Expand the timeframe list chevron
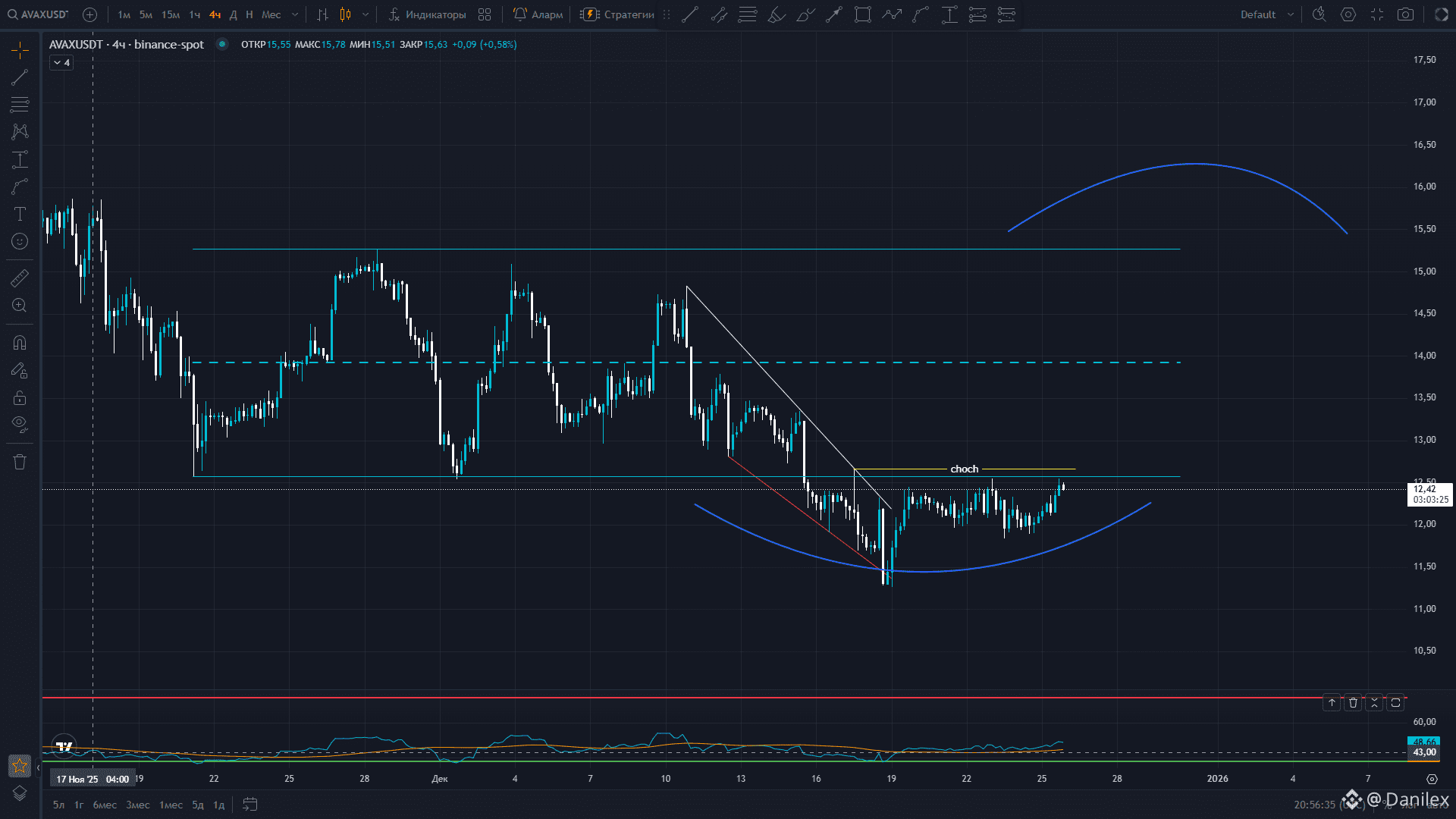Image resolution: width=1456 pixels, height=819 pixels. click(x=294, y=14)
